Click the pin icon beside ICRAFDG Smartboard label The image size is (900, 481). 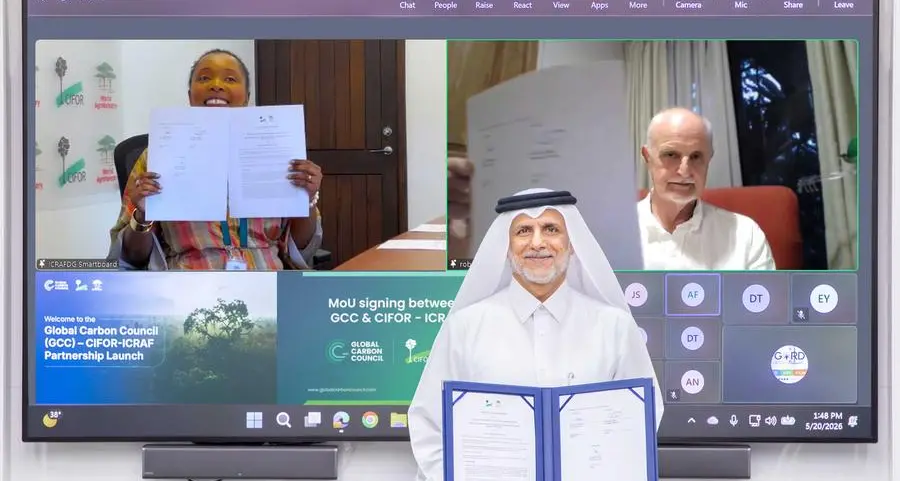(42, 264)
